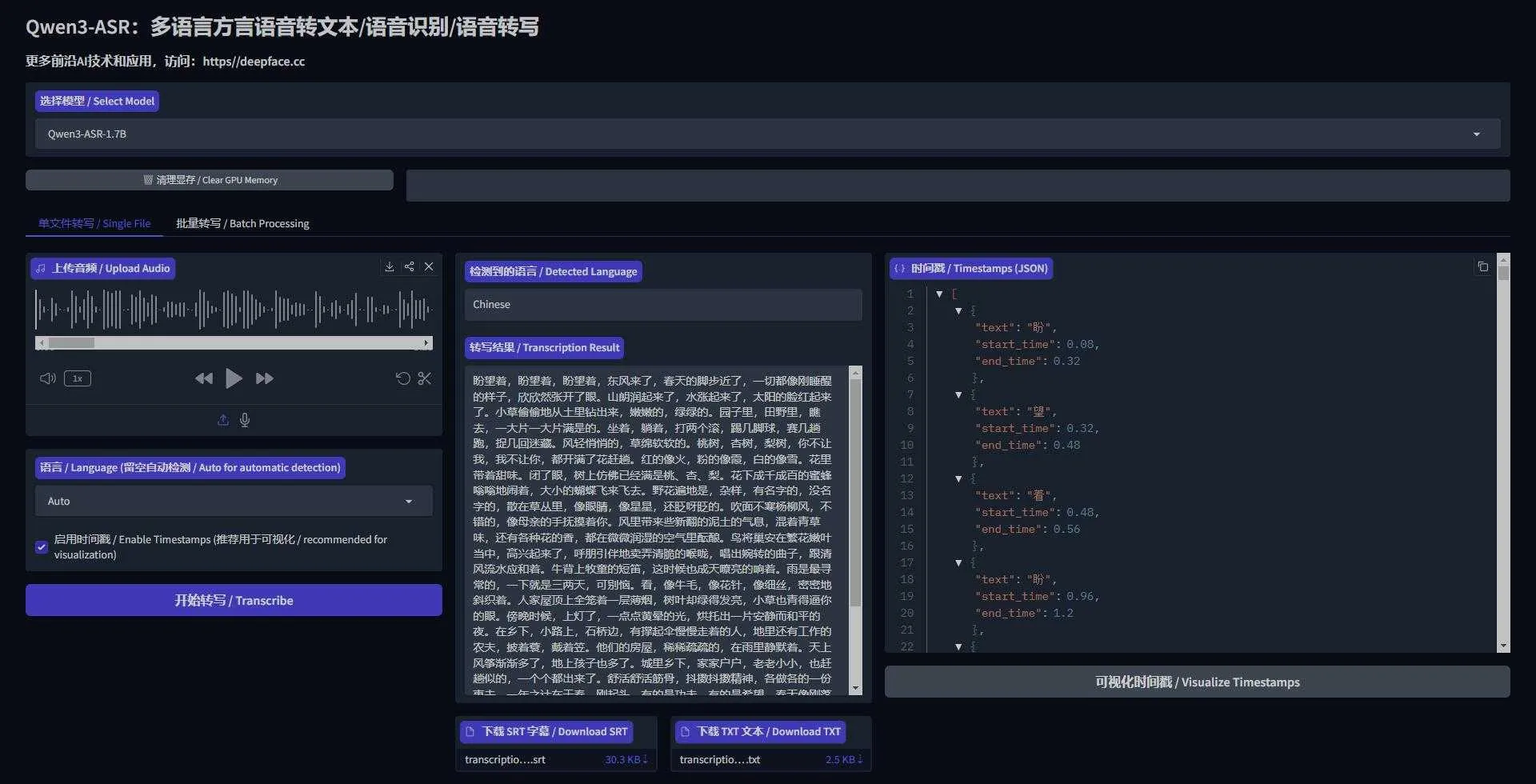Copy the Timestamps JSON output
The height and width of the screenshot is (784, 1536).
(x=1482, y=266)
